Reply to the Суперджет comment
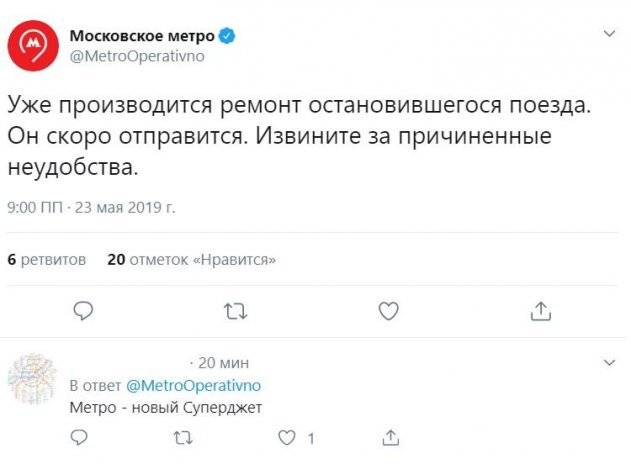The image size is (631, 464). (x=80, y=437)
